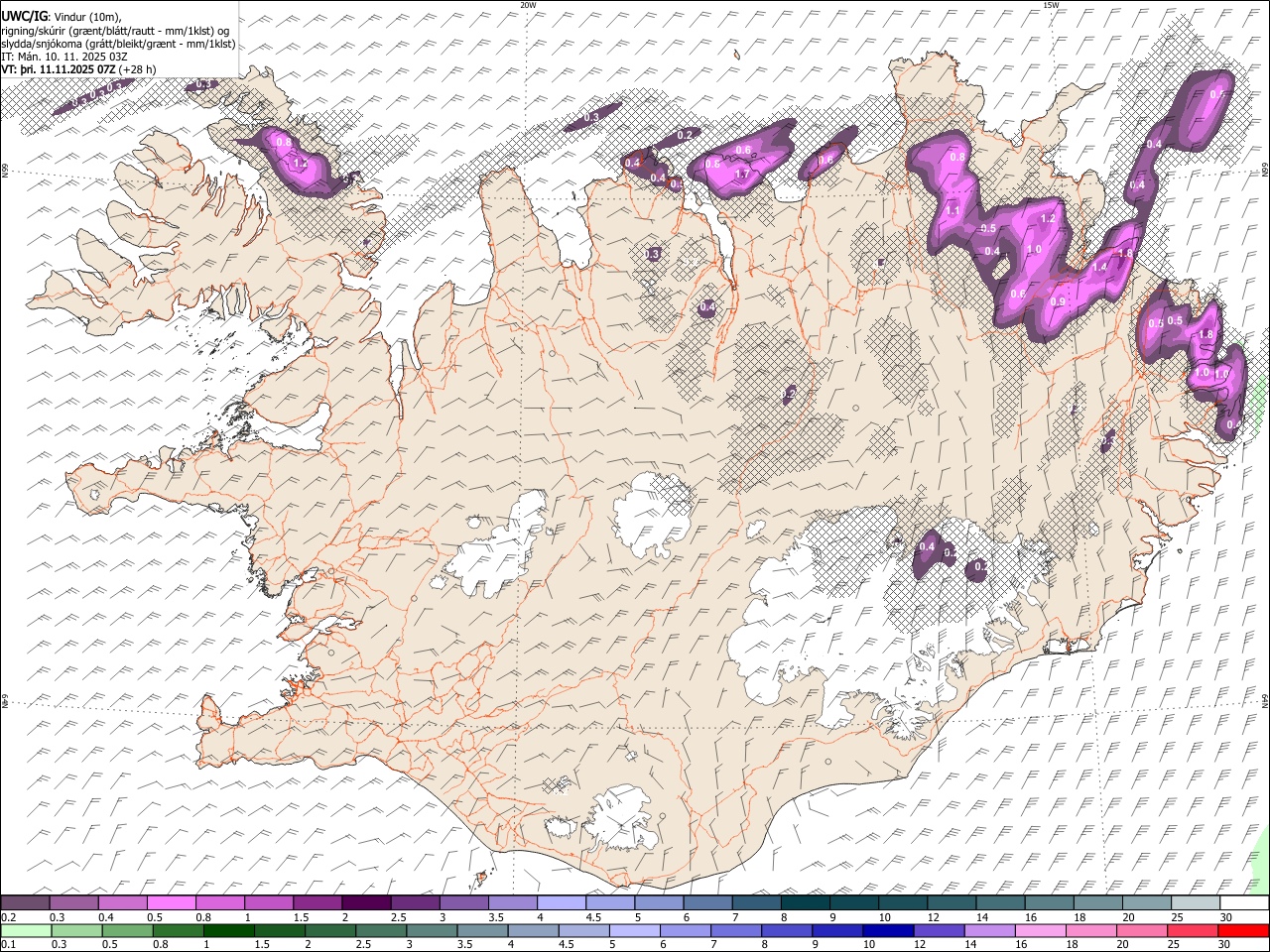
Task: Click the 1.7 precipitation value on north coast
Action: [742, 175]
